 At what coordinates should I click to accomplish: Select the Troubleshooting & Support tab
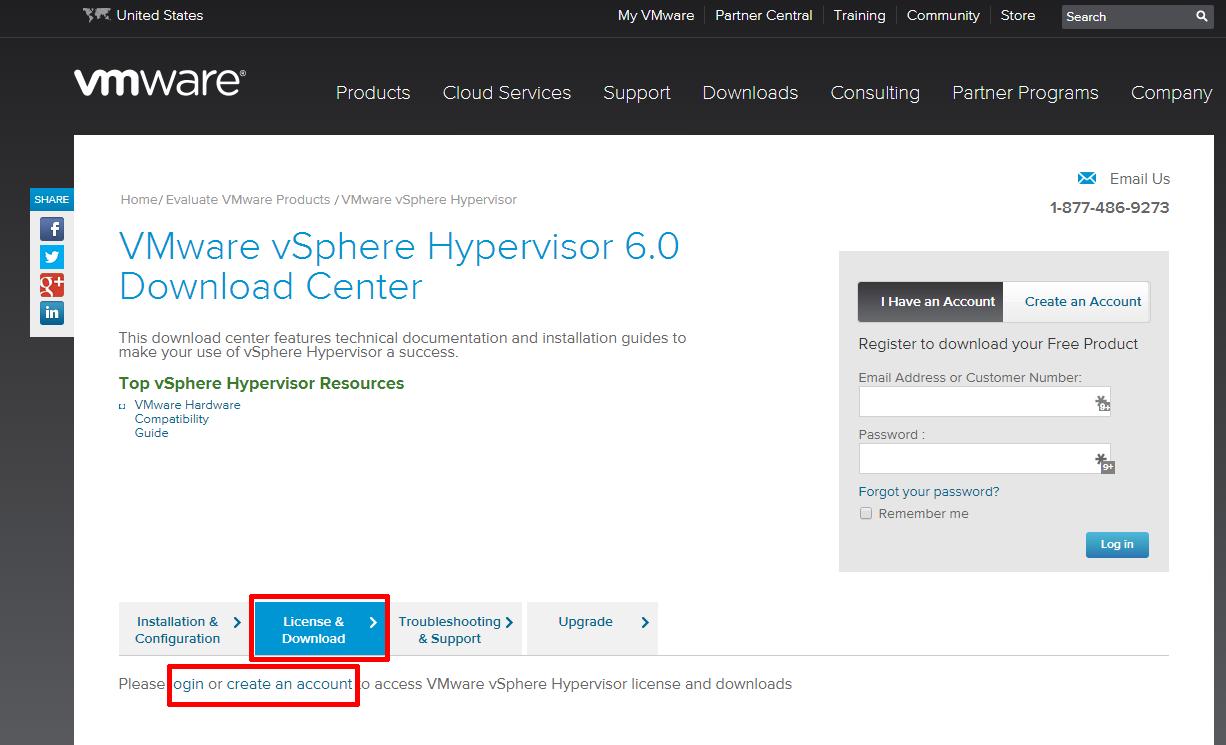455,630
